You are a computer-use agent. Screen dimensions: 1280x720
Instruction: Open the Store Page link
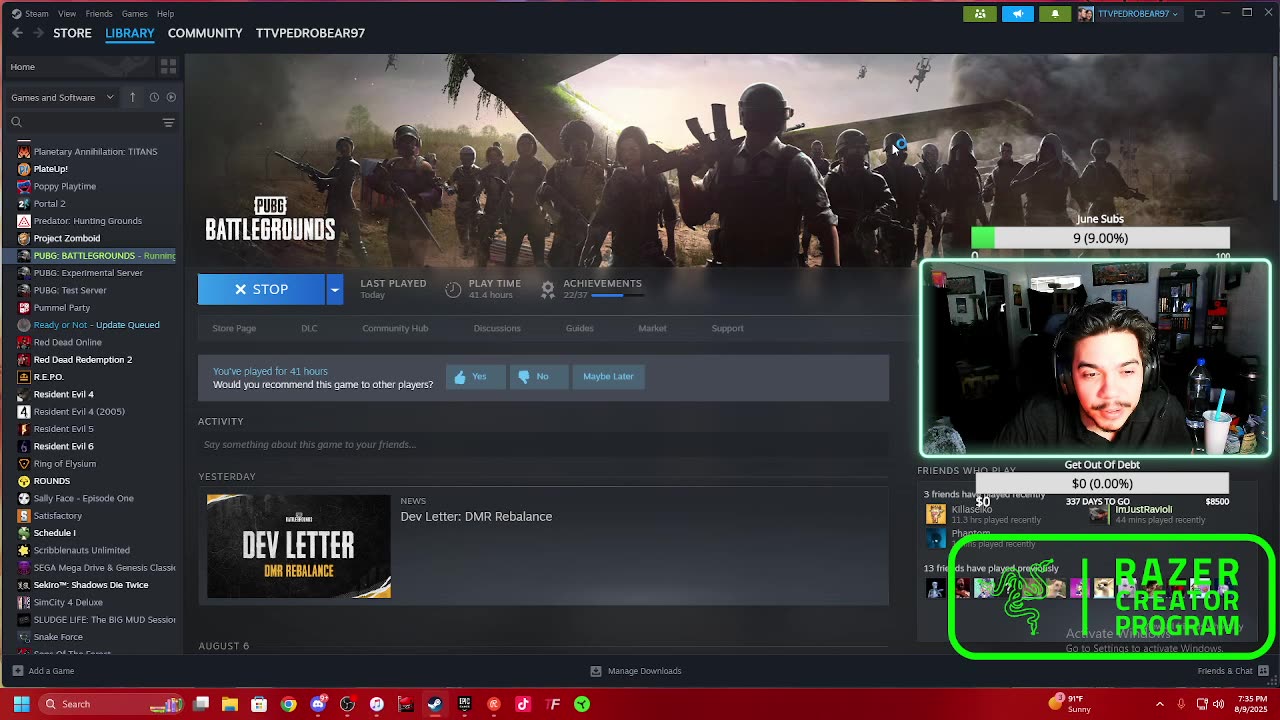234,328
